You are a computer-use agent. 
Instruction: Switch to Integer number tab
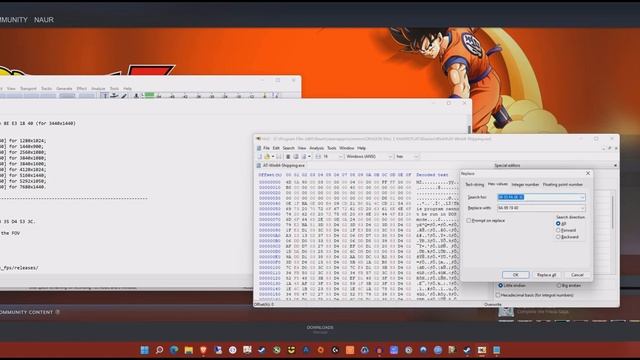525,184
